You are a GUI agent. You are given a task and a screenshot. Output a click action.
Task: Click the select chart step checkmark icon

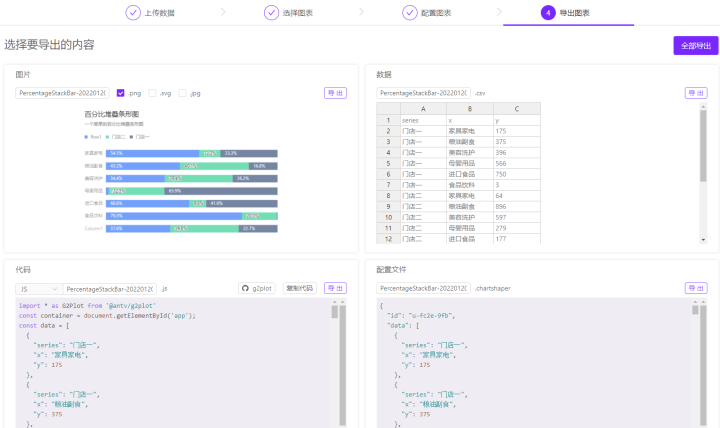tap(271, 12)
